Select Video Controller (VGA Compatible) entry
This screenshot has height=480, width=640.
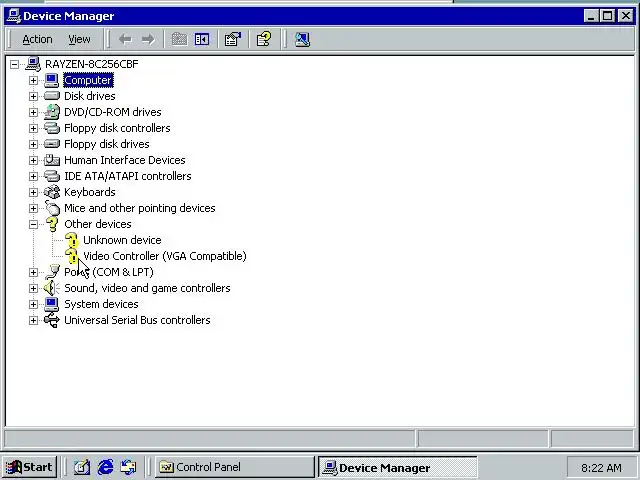[164, 256]
